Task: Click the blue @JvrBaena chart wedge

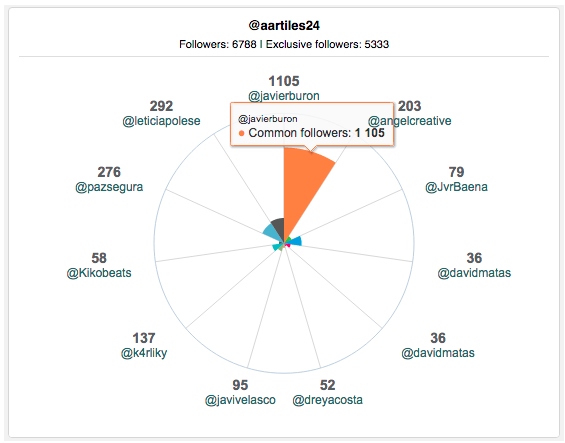Action: 296,241
